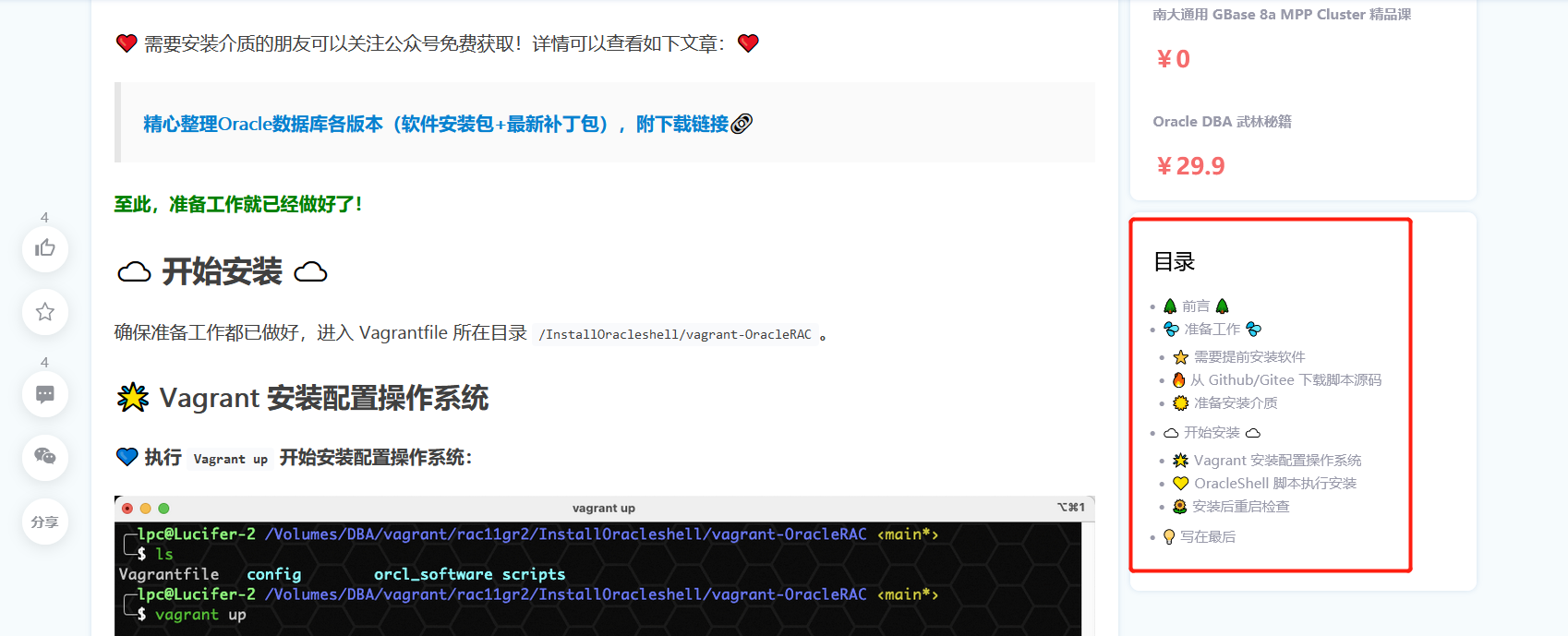Click the ¥0 price label
Screen dimensions: 1568x636
(x=1174, y=59)
